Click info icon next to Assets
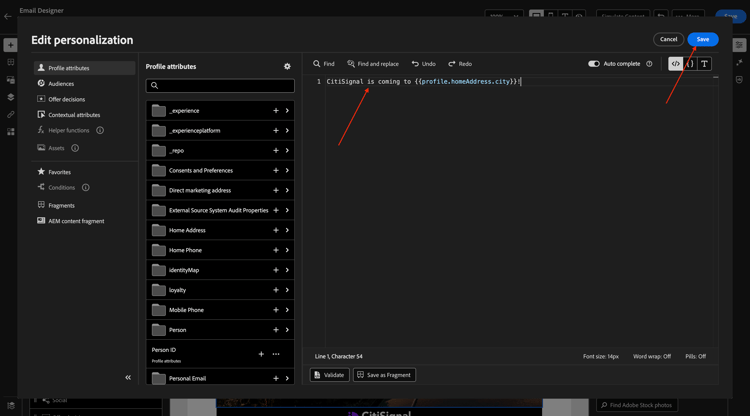 point(75,148)
